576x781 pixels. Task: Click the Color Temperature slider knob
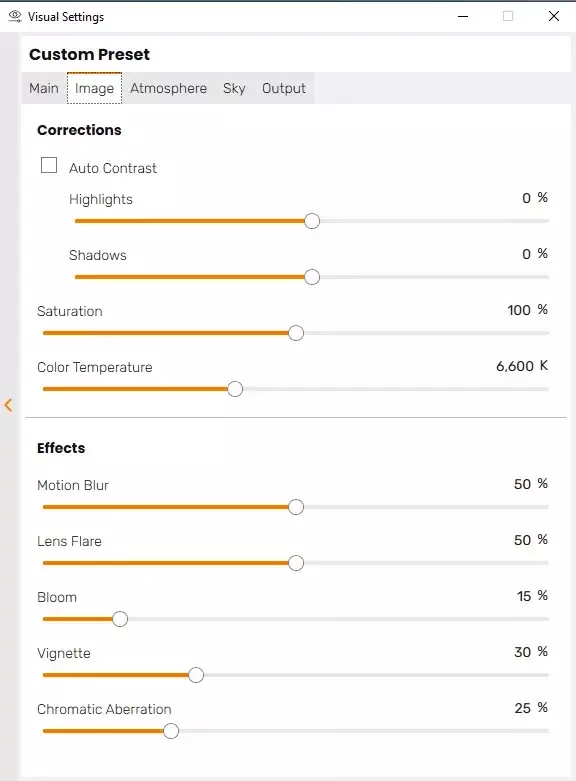pos(235,389)
